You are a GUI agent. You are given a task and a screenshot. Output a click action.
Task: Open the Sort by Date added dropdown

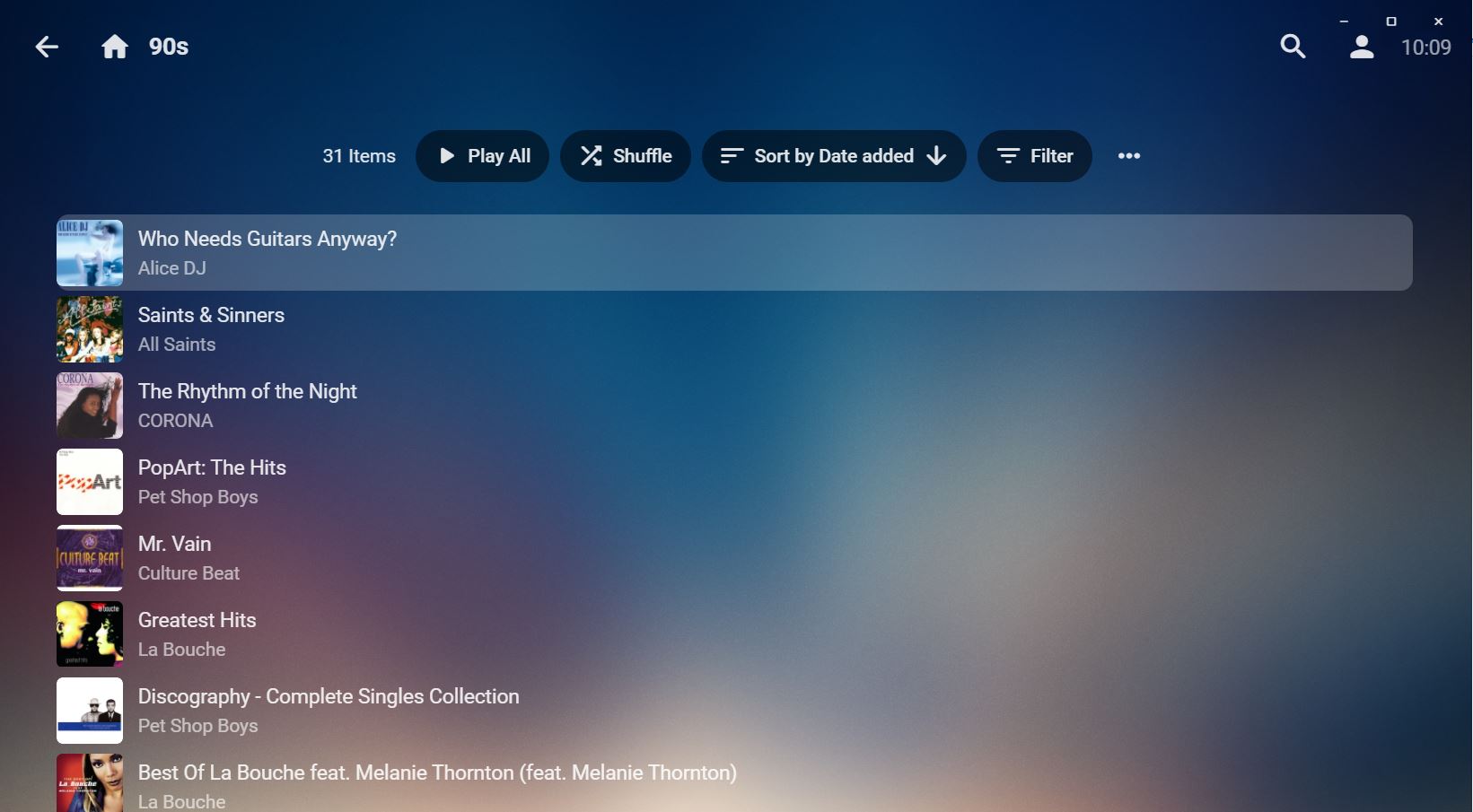(x=833, y=155)
